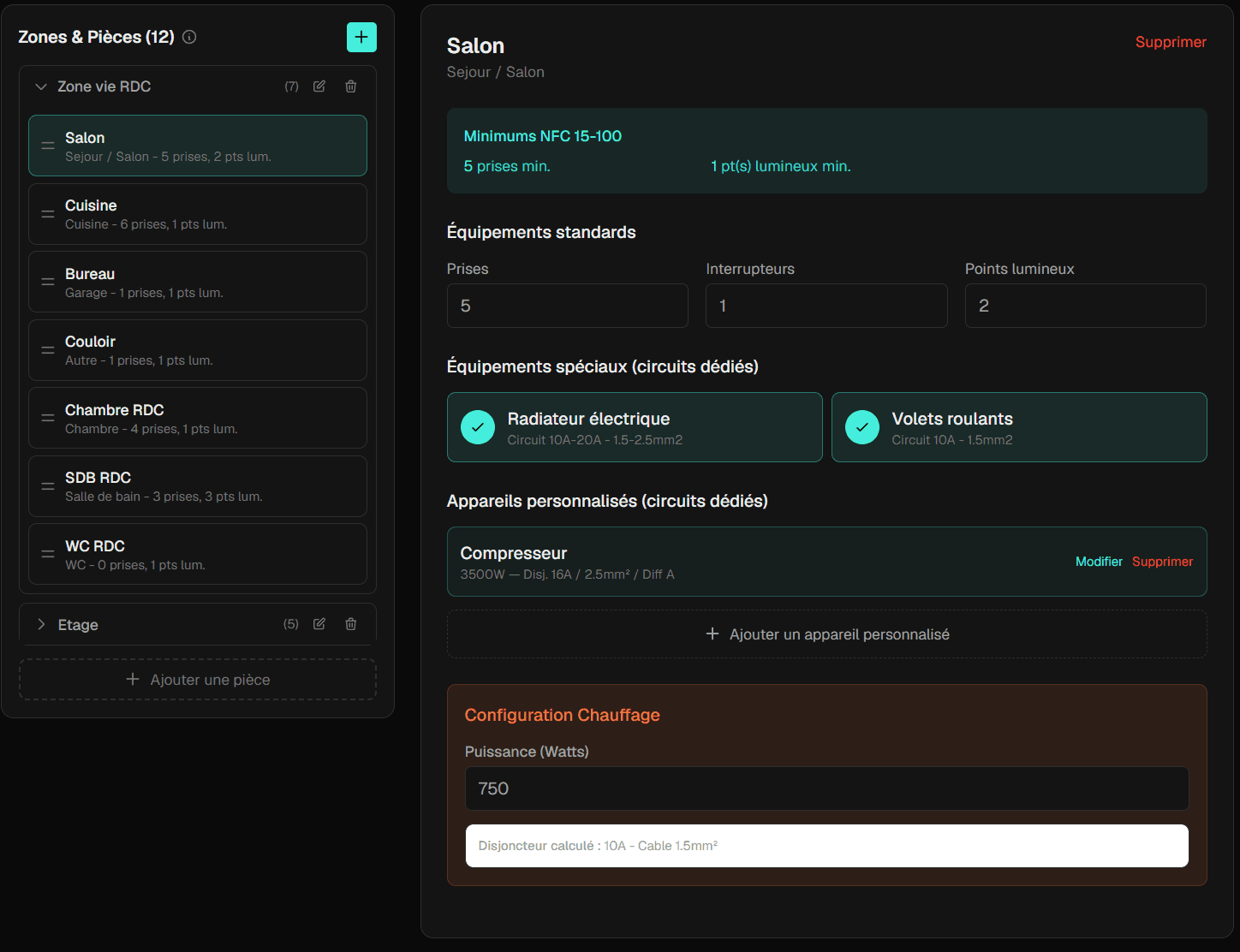Click Ajouter un appareil personnalisé
The image size is (1240, 952).
point(826,634)
